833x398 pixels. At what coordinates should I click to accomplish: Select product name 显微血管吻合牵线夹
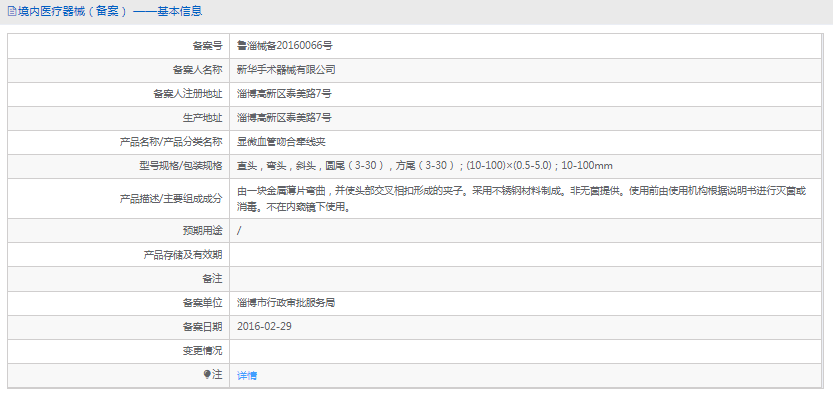pos(281,142)
